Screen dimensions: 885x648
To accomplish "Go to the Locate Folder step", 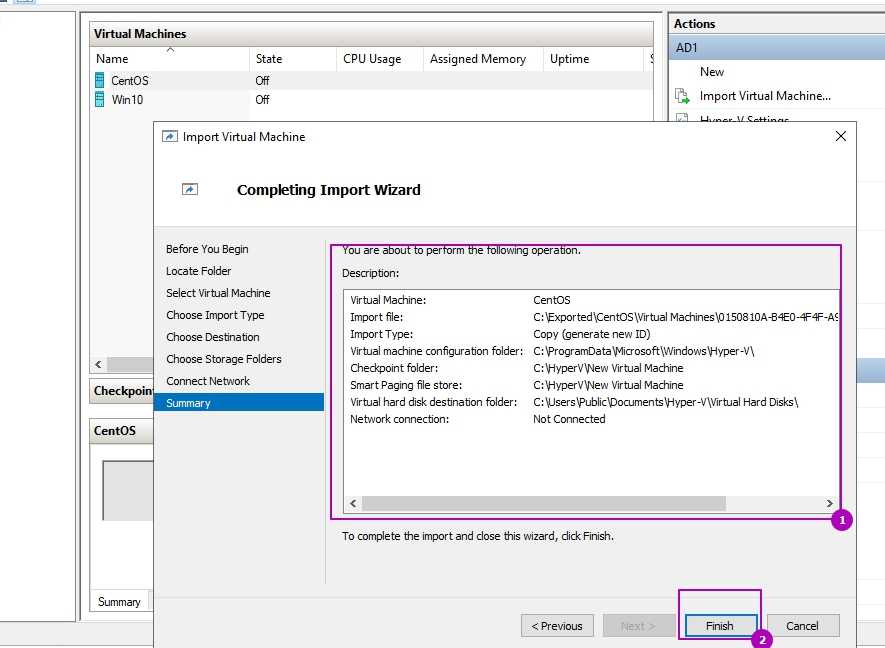I will click(198, 271).
